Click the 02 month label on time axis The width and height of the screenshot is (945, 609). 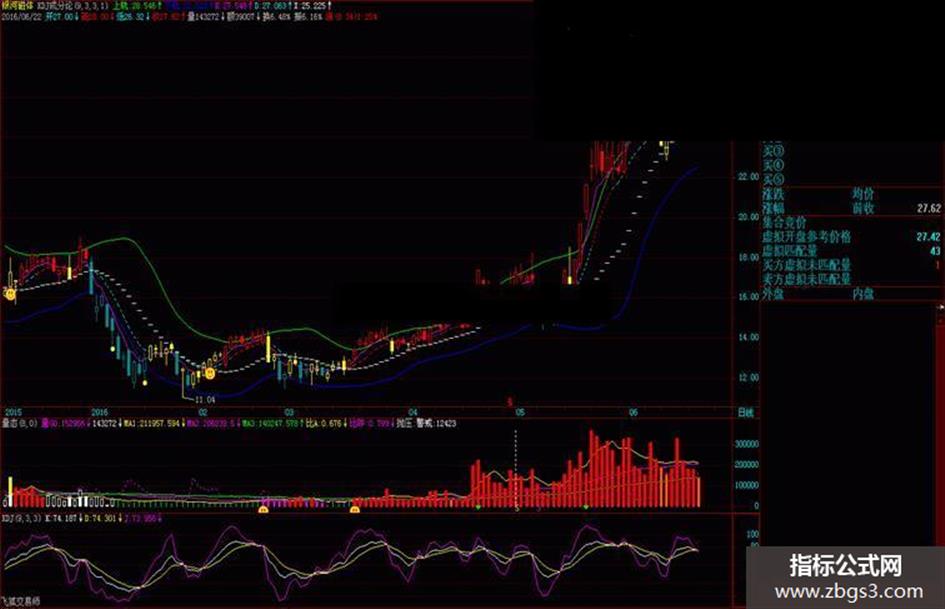(203, 412)
